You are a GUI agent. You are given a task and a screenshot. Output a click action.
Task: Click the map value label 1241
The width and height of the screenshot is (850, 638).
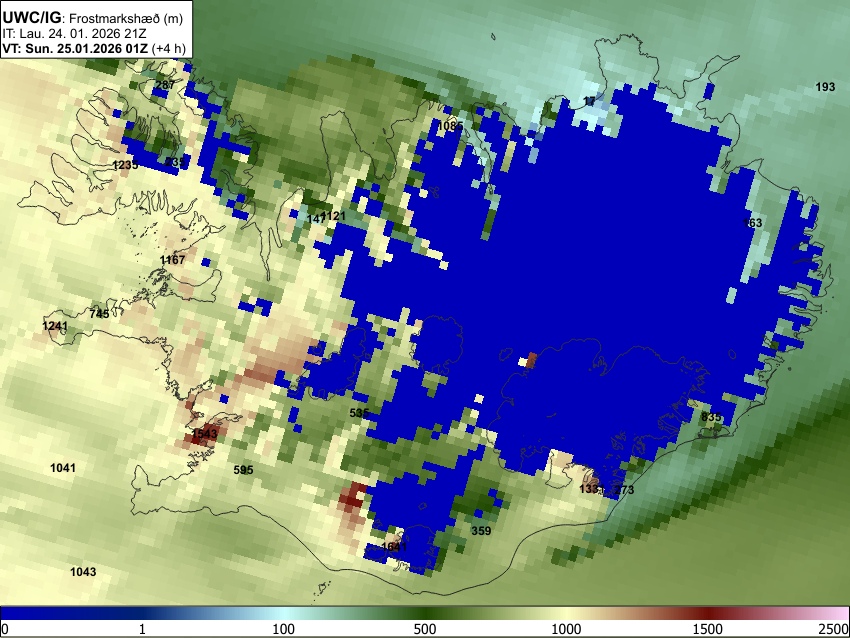pos(55,326)
